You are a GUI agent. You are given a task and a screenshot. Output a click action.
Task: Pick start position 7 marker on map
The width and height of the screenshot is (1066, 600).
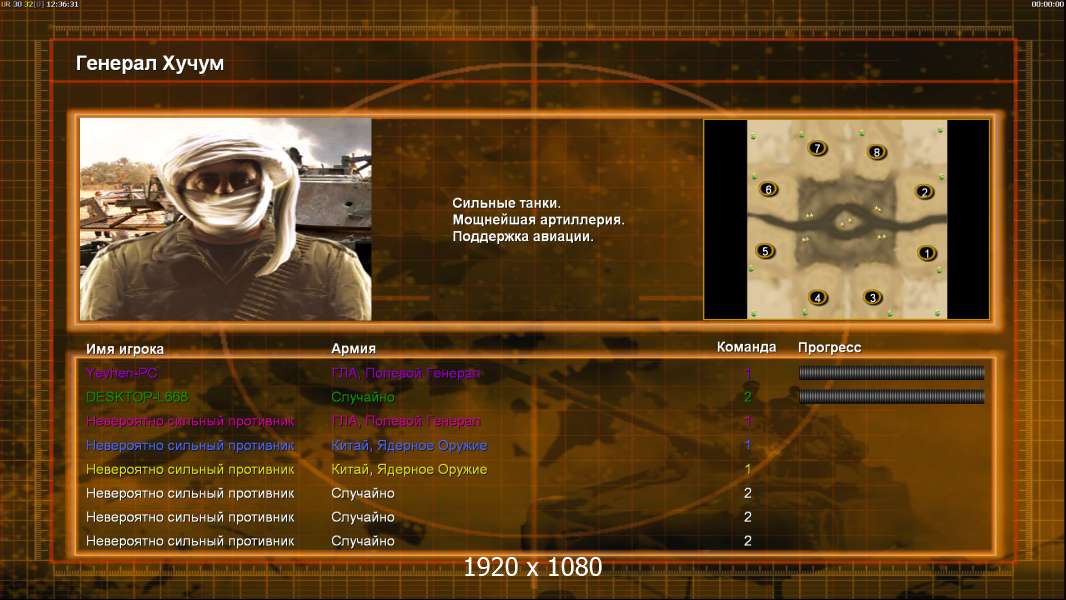coord(818,147)
